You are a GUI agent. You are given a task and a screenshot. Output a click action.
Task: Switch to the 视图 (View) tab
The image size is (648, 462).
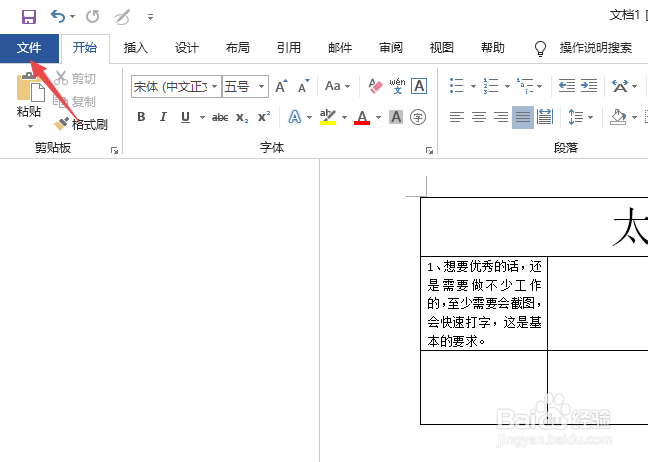coord(442,48)
